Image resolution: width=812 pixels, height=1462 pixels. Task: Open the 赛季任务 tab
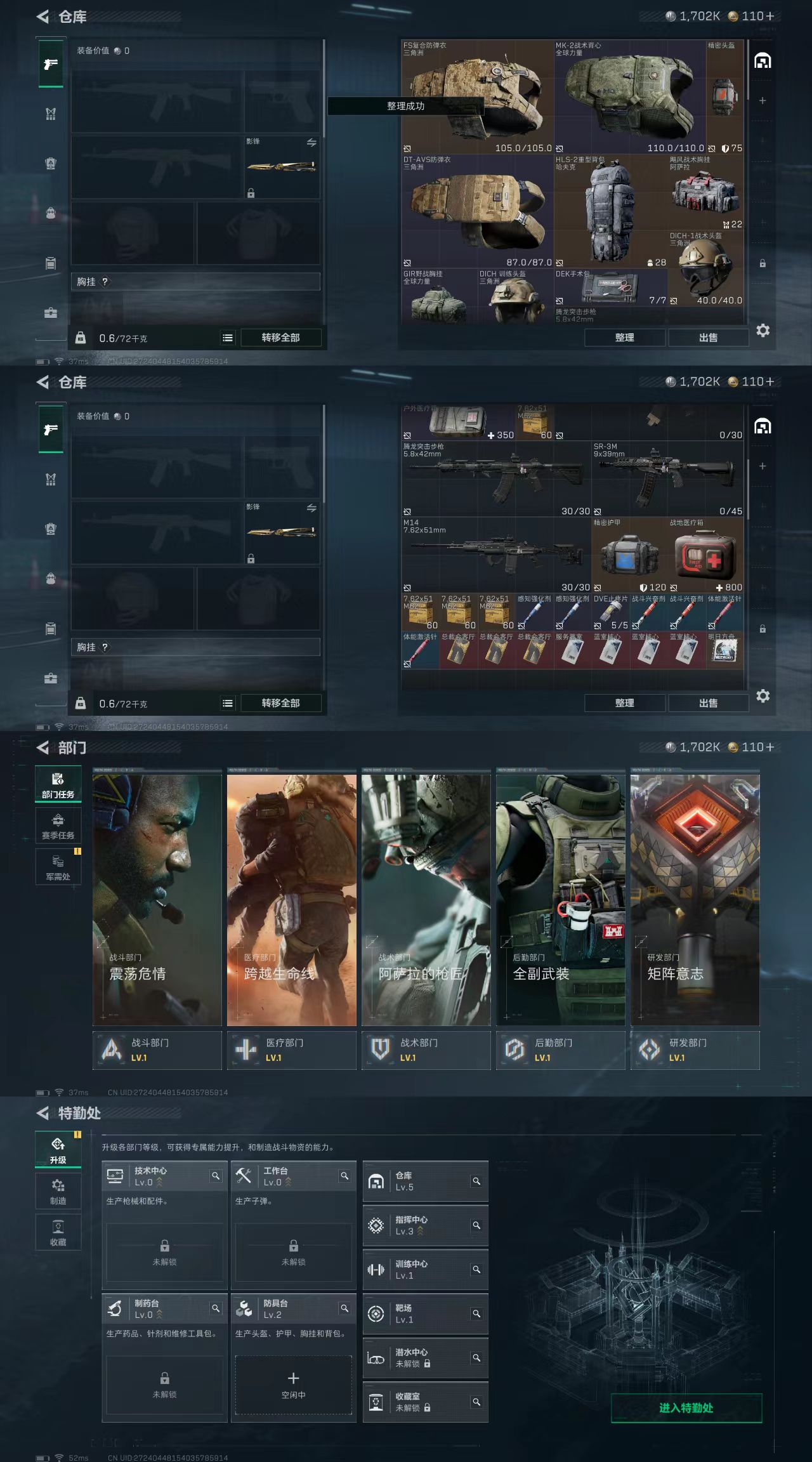tap(58, 826)
